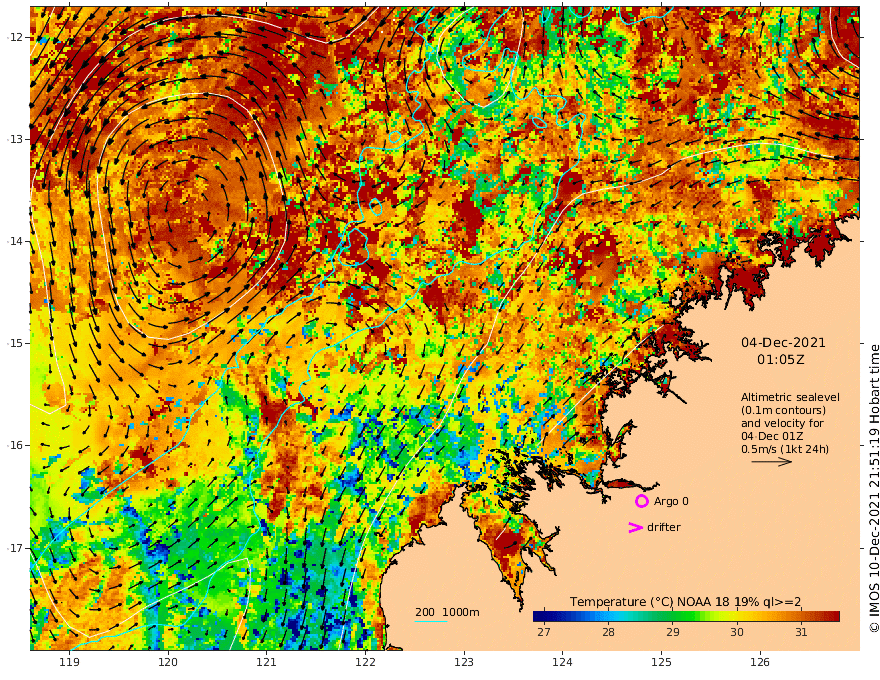The image size is (880, 680).
Task: Click the latitude axis label -12
Action: pos(14,37)
